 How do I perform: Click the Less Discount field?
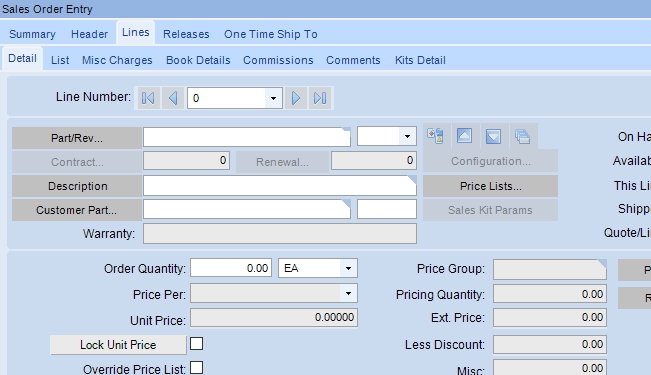tap(550, 344)
